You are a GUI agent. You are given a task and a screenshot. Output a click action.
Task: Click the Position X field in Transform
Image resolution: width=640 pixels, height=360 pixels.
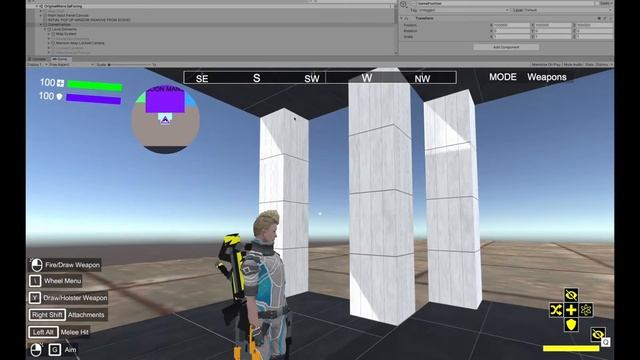(x=511, y=25)
